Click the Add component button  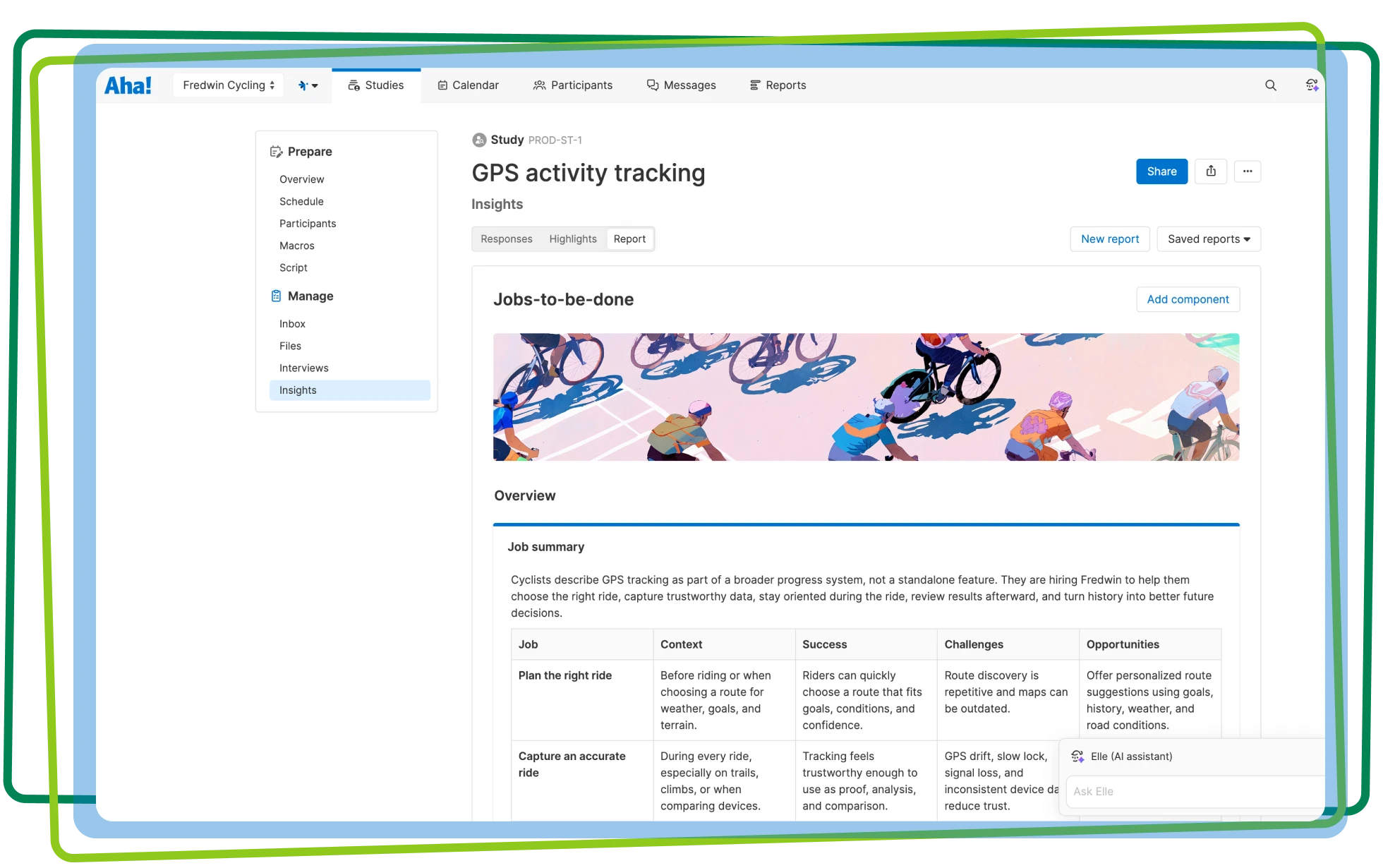click(x=1188, y=299)
